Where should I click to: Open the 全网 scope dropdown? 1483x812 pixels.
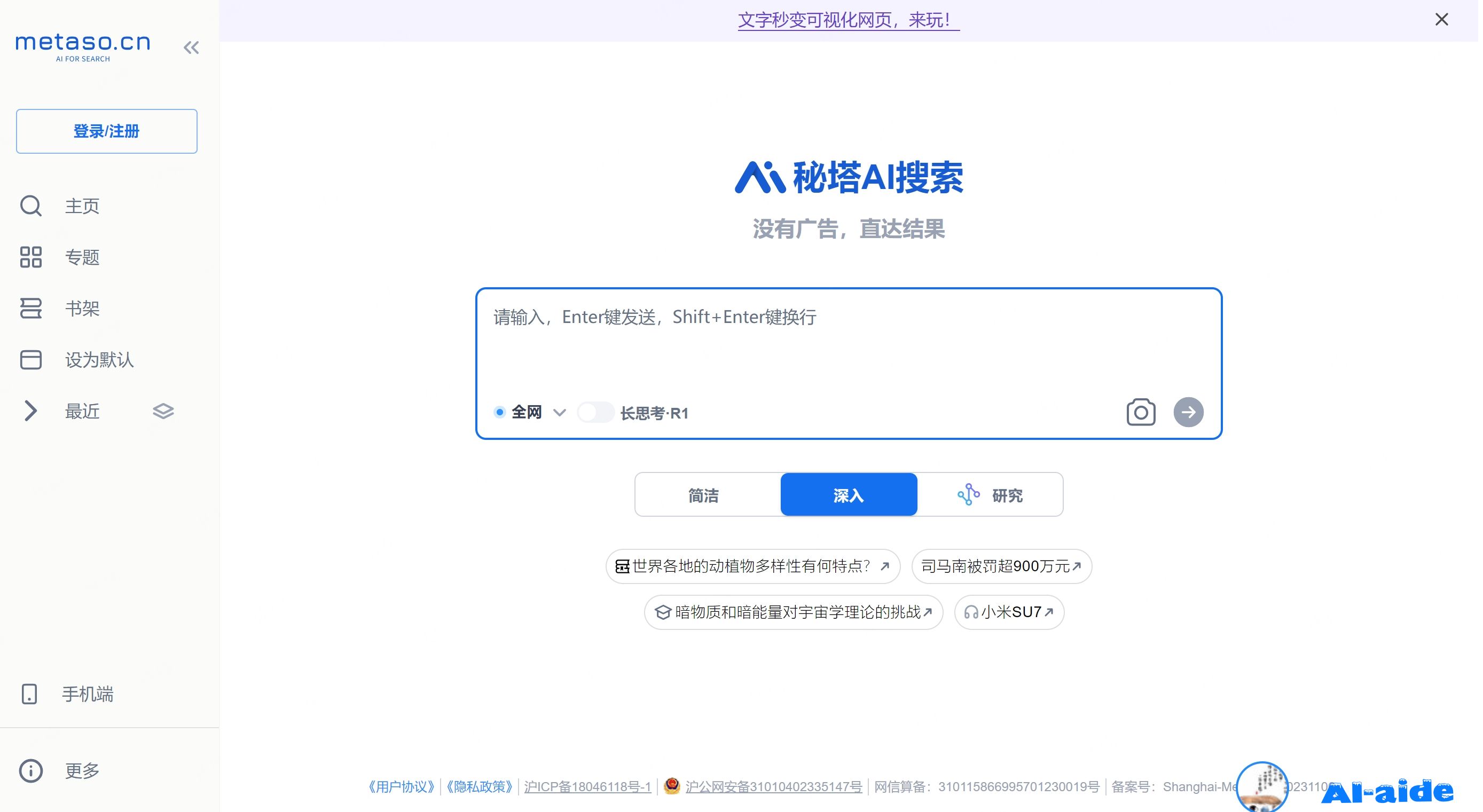[530, 413]
